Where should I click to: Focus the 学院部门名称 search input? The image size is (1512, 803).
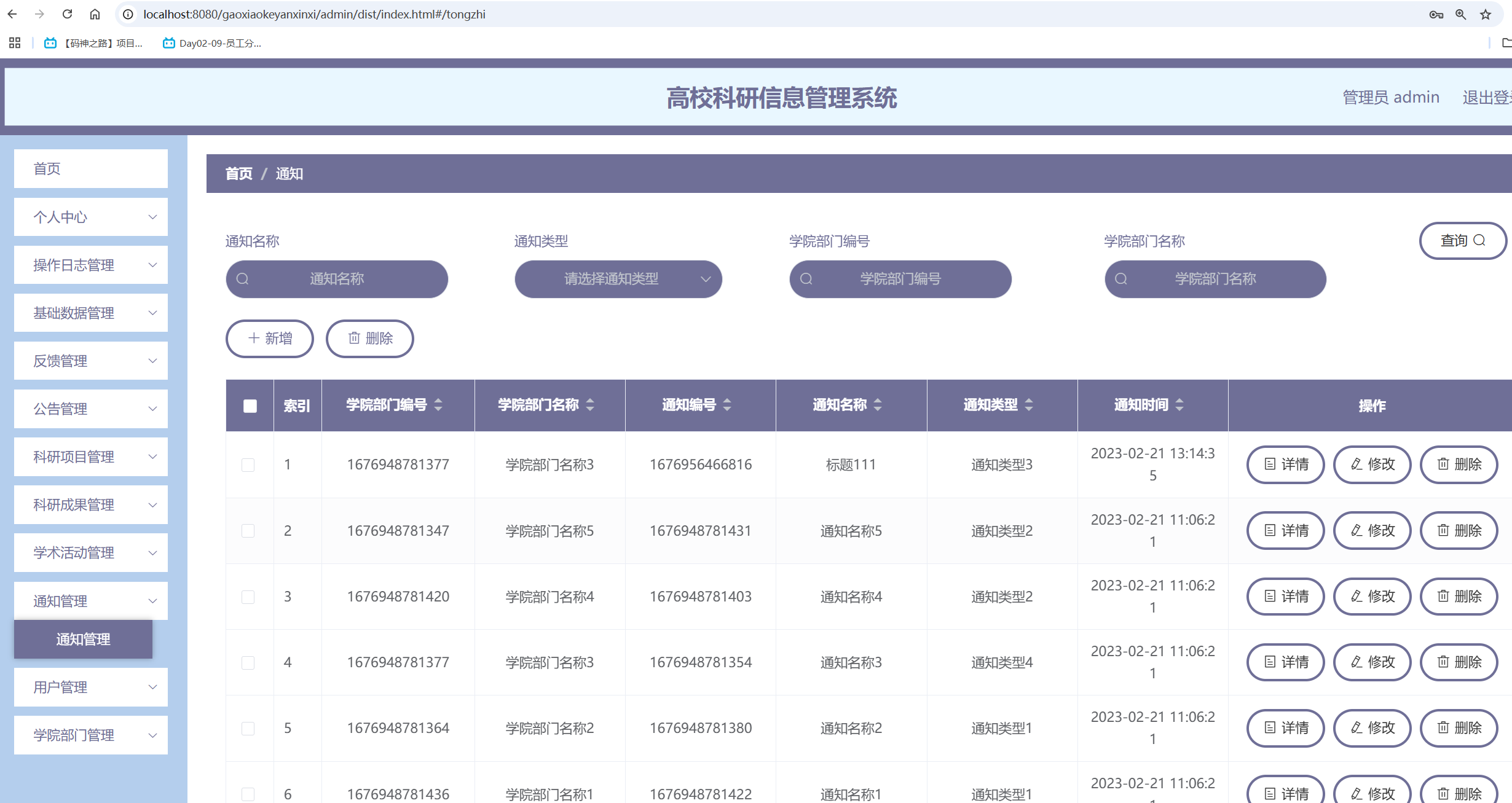(x=1215, y=279)
